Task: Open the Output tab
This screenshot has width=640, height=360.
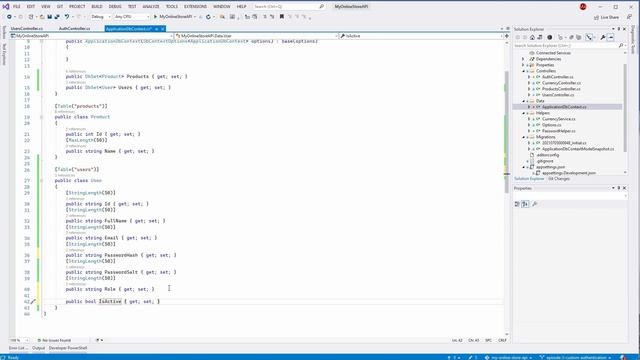Action: (38, 348)
